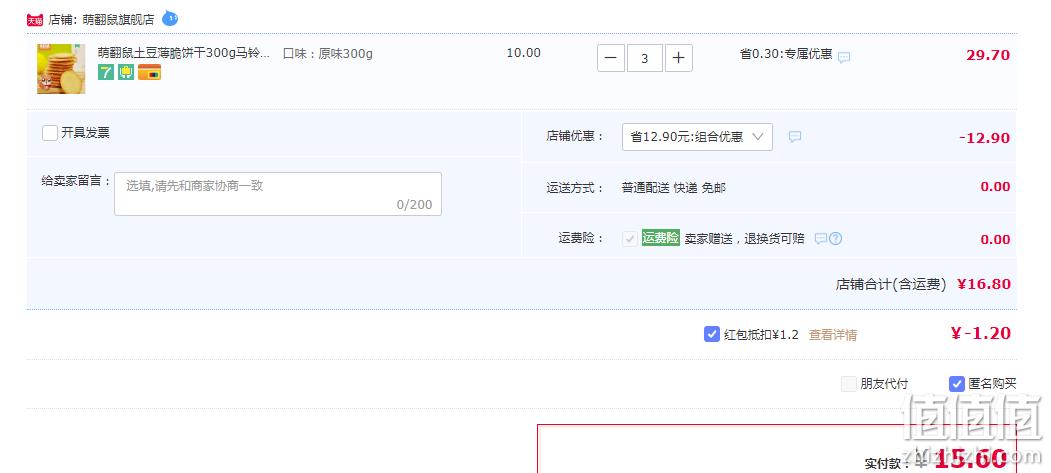
Task: Open the question-mark help icon for 运费险
Action: 835,239
